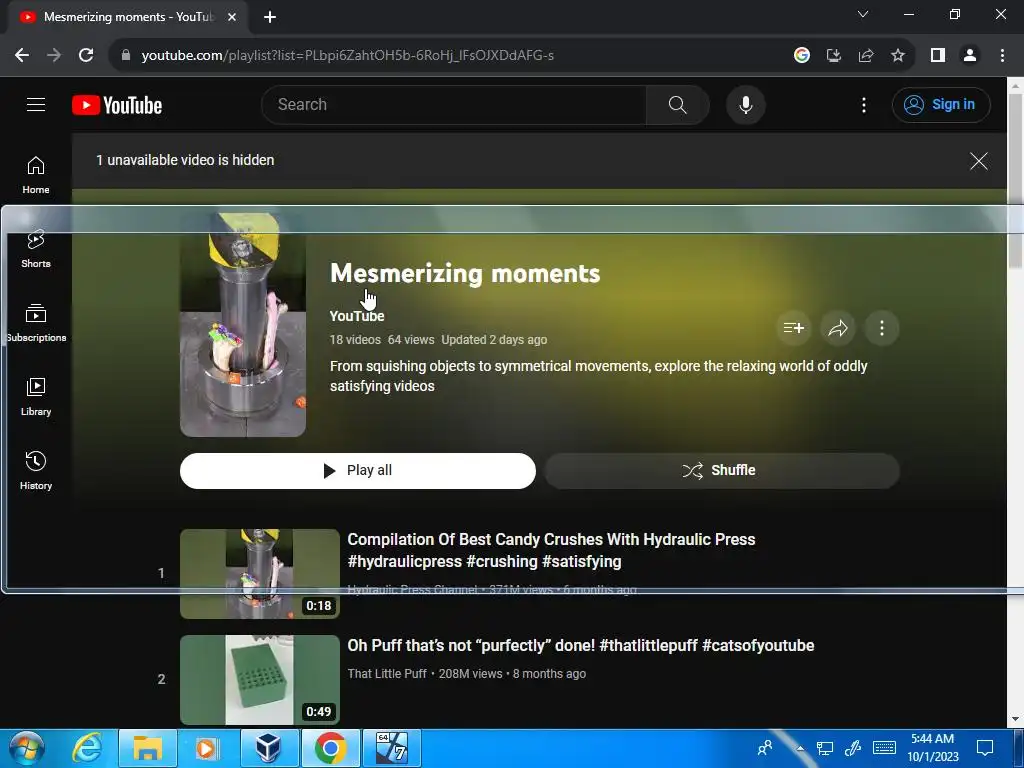Viewport: 1024px width, 768px height.
Task: Go to Home in the sidebar
Action: 36,175
